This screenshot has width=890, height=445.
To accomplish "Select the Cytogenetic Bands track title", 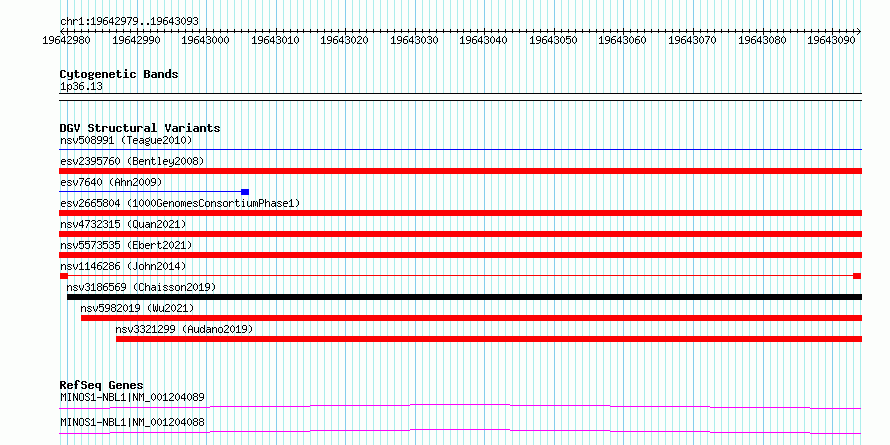I will (119, 74).
